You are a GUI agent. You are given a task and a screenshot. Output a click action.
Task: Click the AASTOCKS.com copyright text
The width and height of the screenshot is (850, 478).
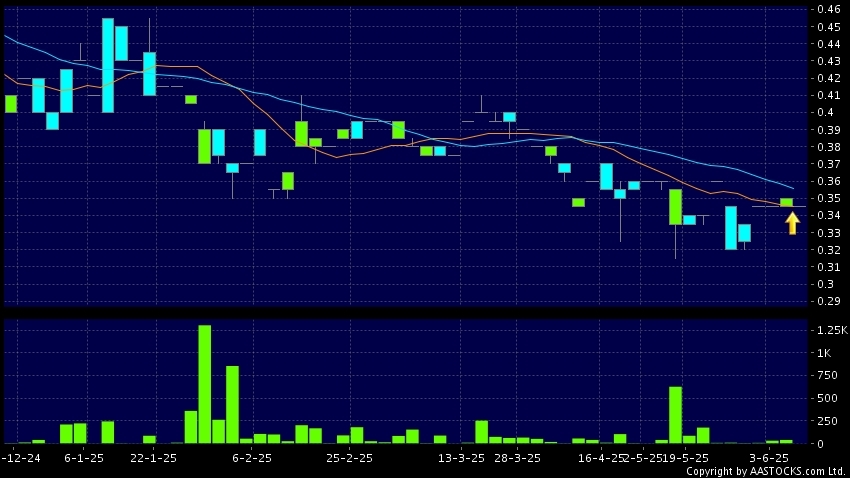point(765,471)
